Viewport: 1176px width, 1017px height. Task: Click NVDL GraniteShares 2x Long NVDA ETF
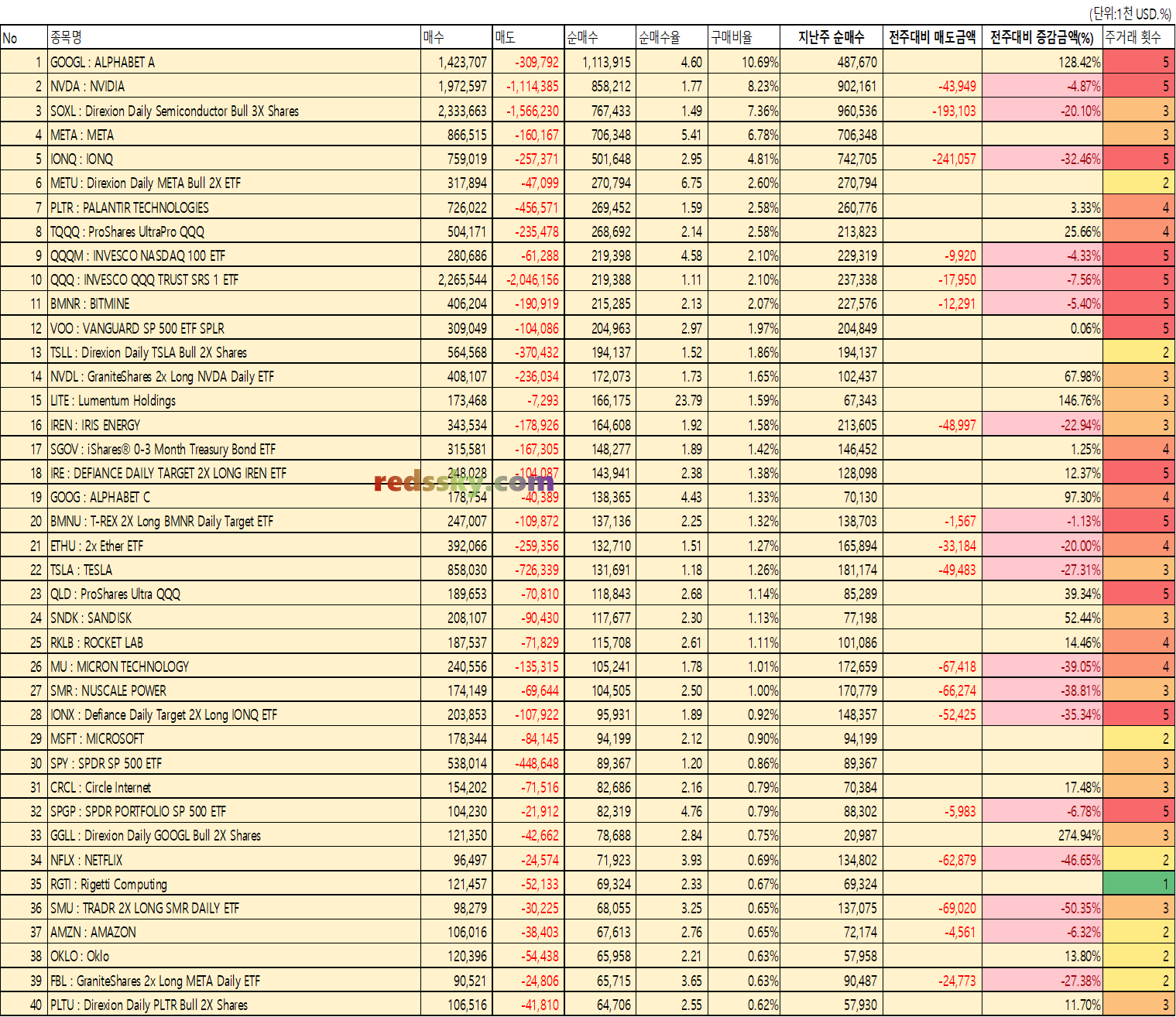coord(234,376)
